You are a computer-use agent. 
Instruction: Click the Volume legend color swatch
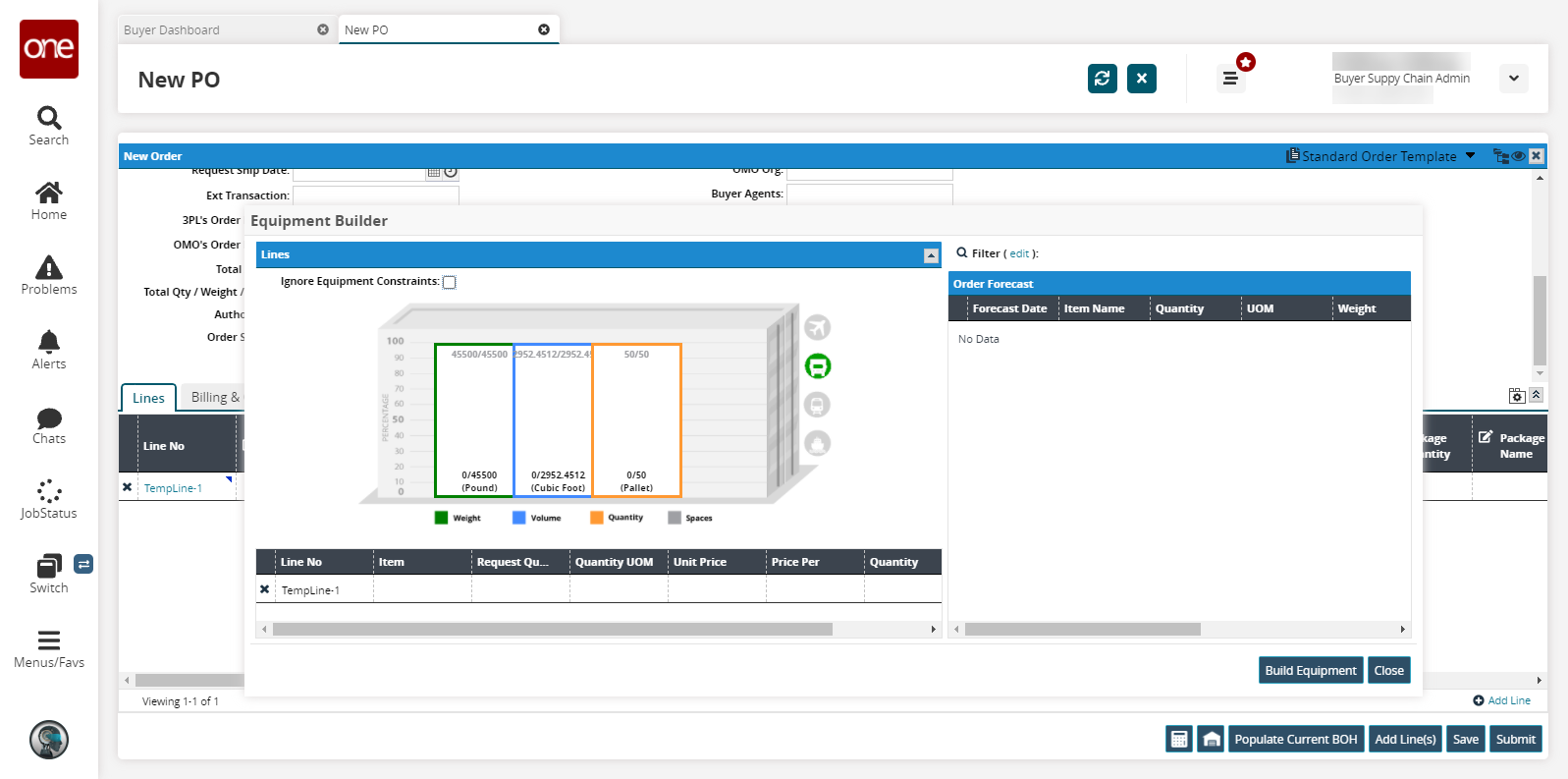pos(519,518)
